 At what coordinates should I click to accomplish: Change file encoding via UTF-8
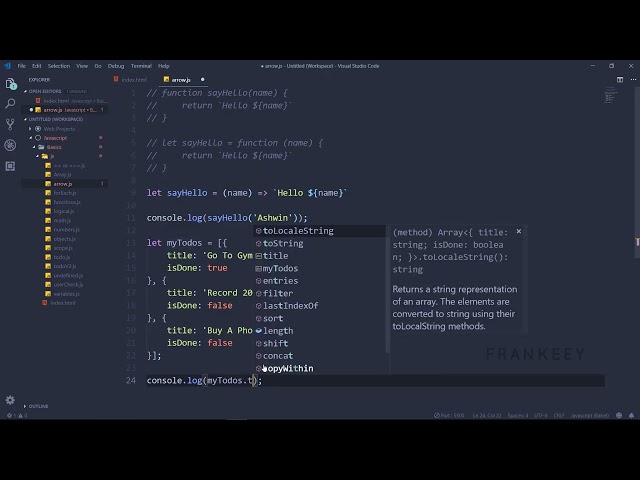(541, 416)
